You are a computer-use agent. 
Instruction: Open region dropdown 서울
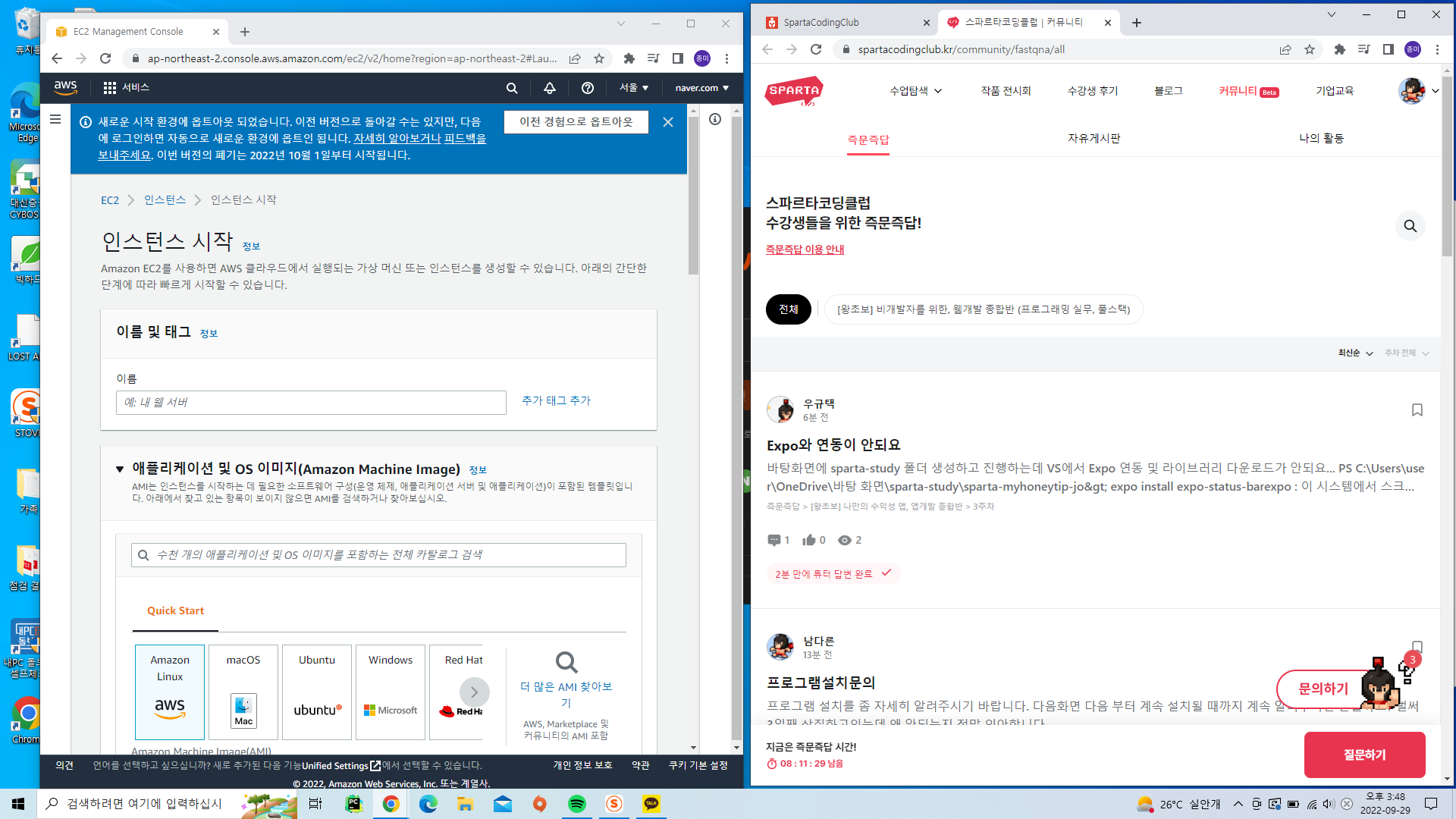634,88
